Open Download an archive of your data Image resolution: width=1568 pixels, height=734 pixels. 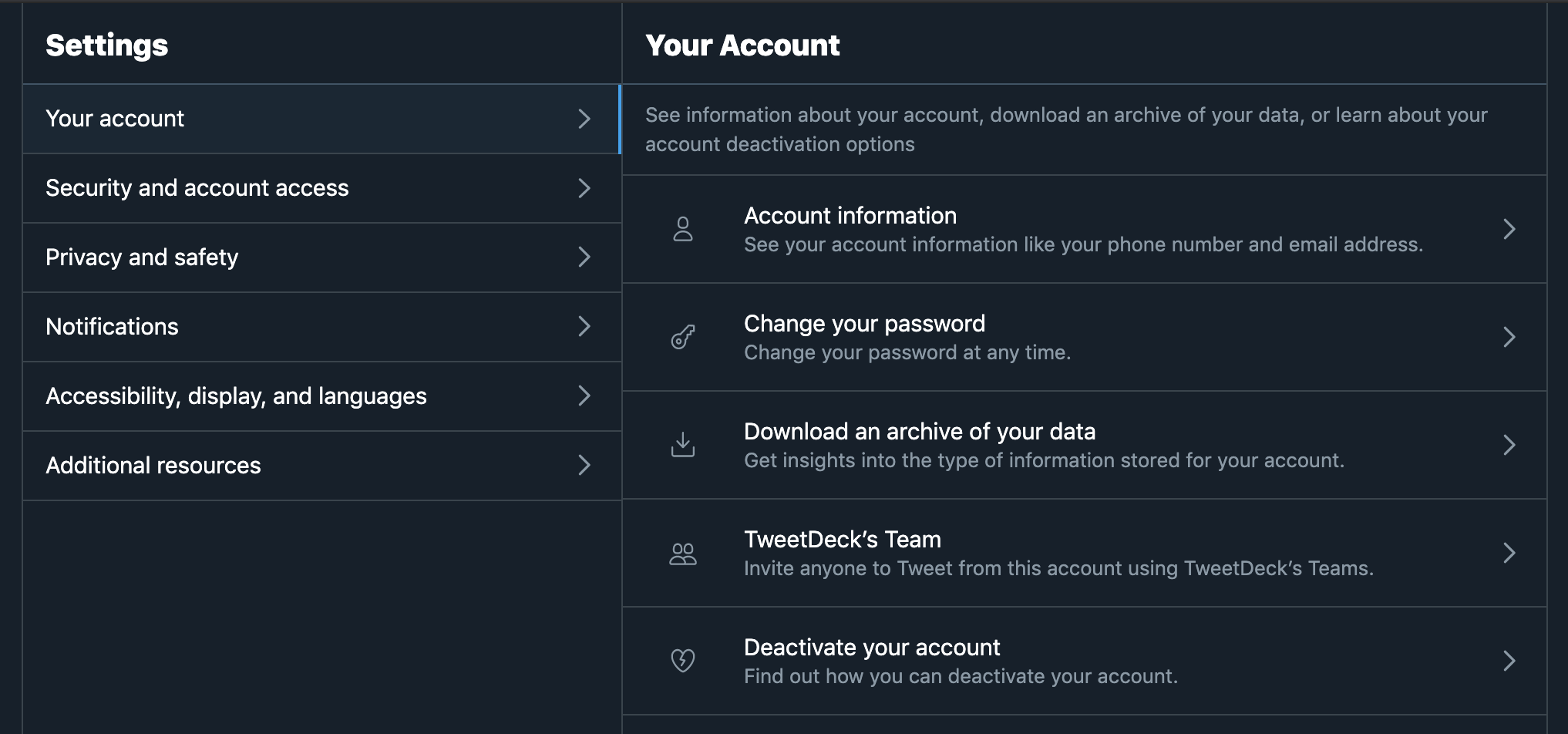pos(919,432)
